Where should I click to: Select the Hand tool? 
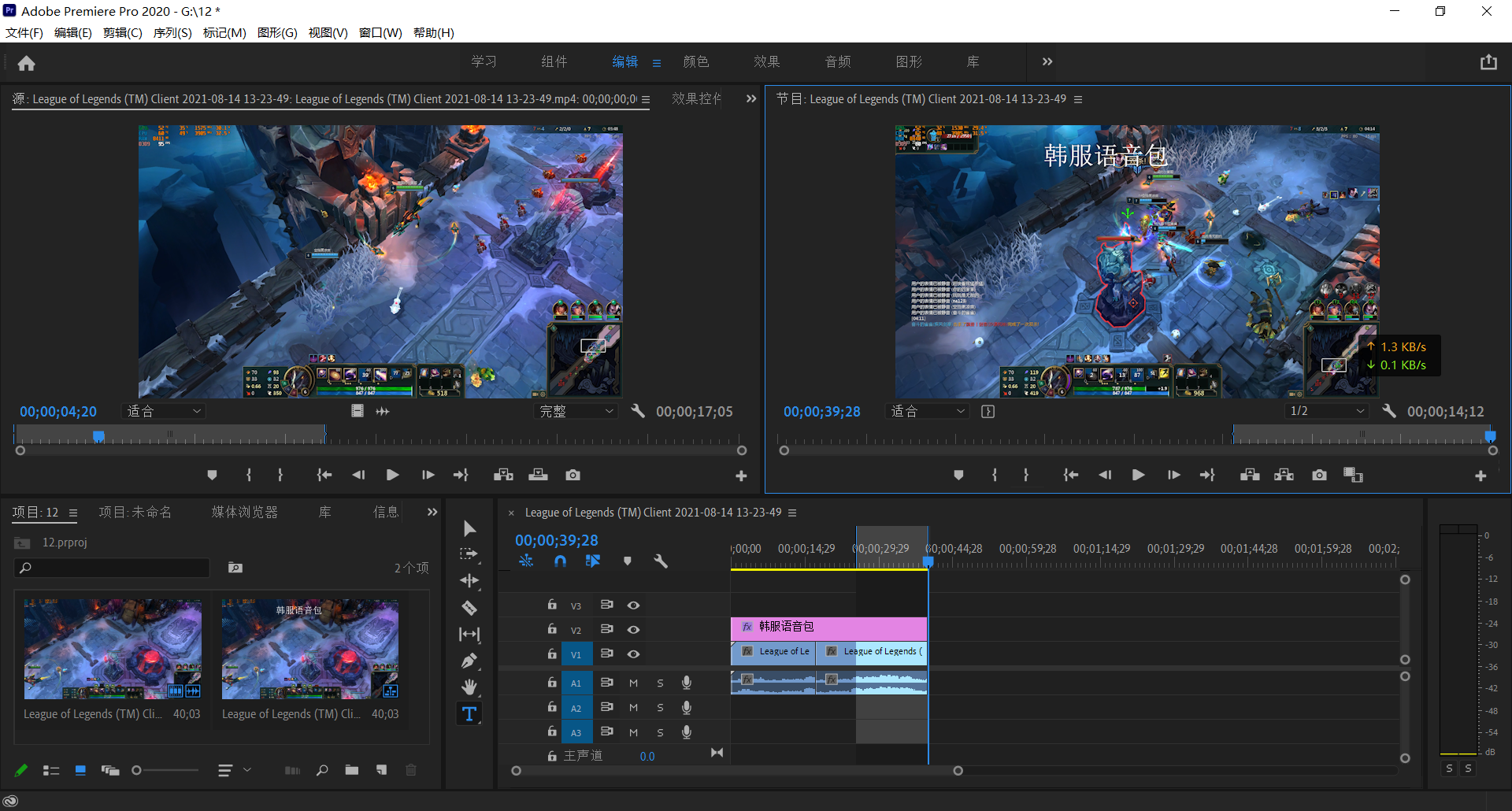click(469, 687)
